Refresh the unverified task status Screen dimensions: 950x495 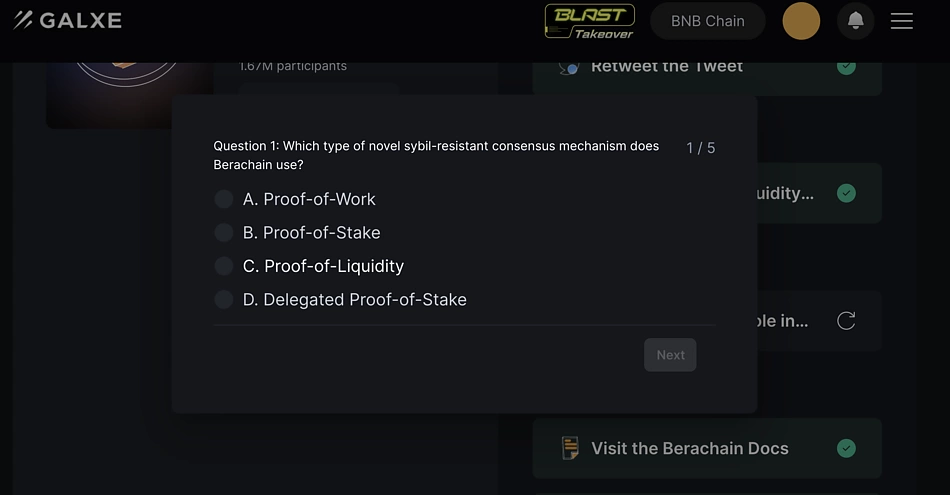pyautogui.click(x=846, y=321)
